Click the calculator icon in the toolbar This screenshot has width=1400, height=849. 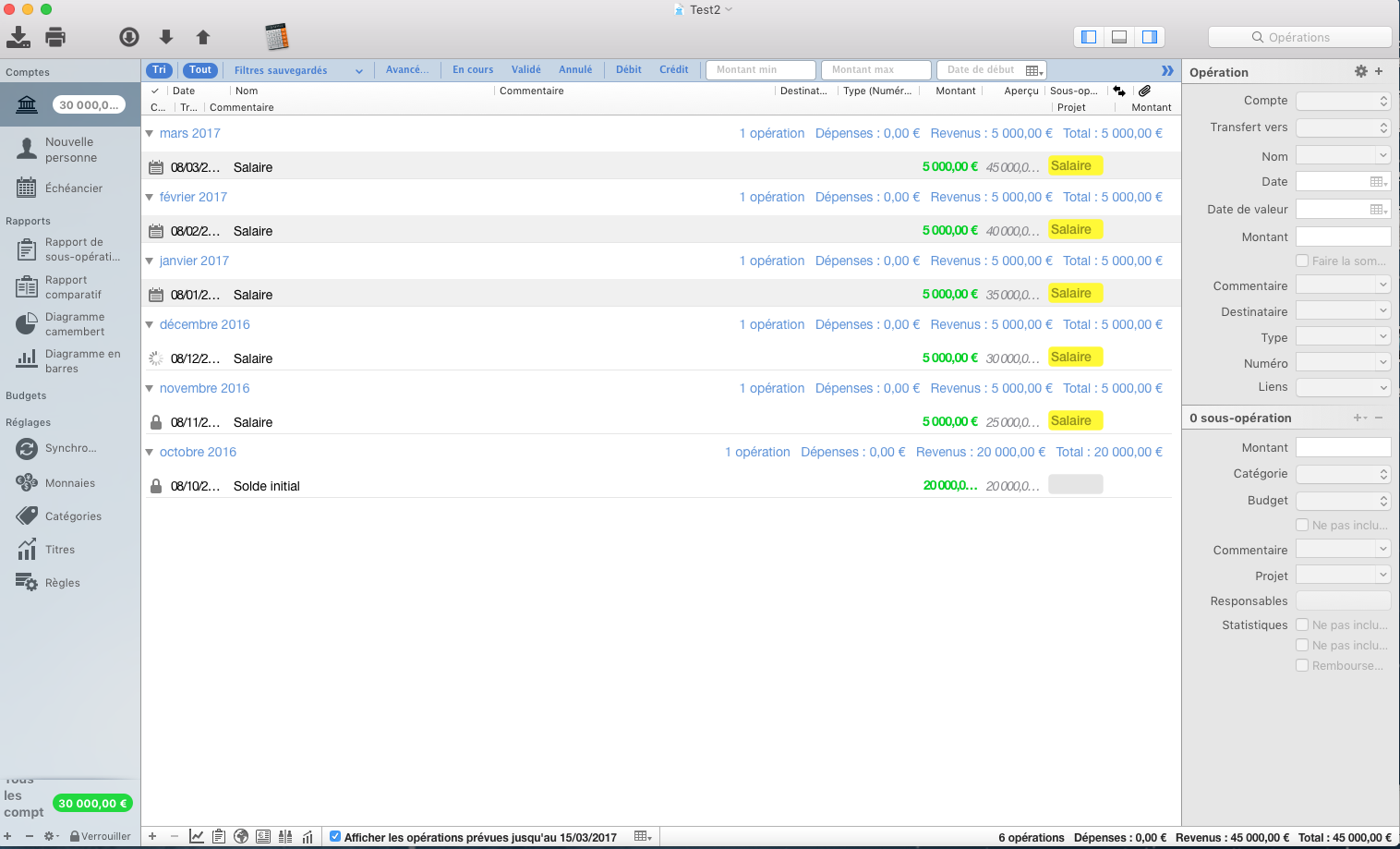[x=276, y=37]
